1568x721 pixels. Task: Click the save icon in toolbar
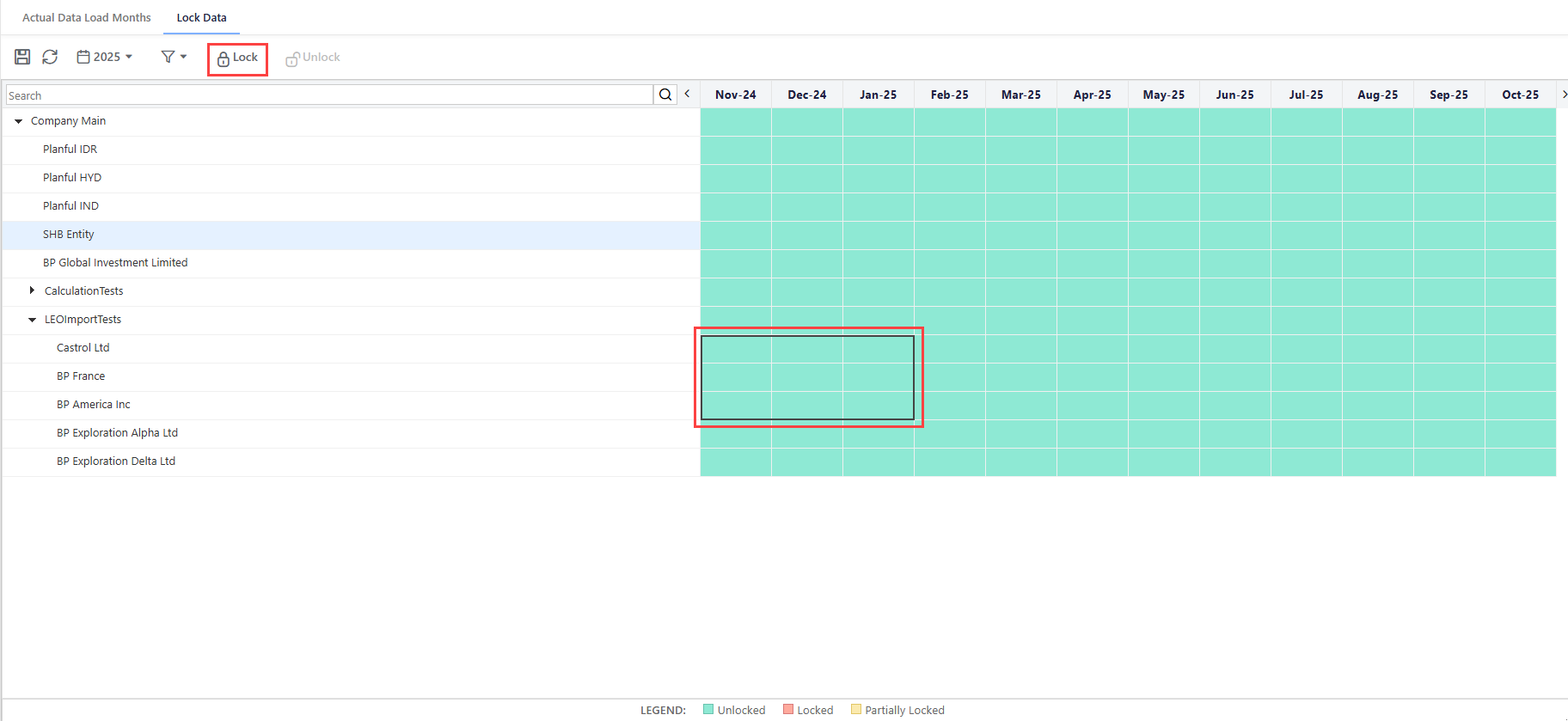click(x=22, y=57)
